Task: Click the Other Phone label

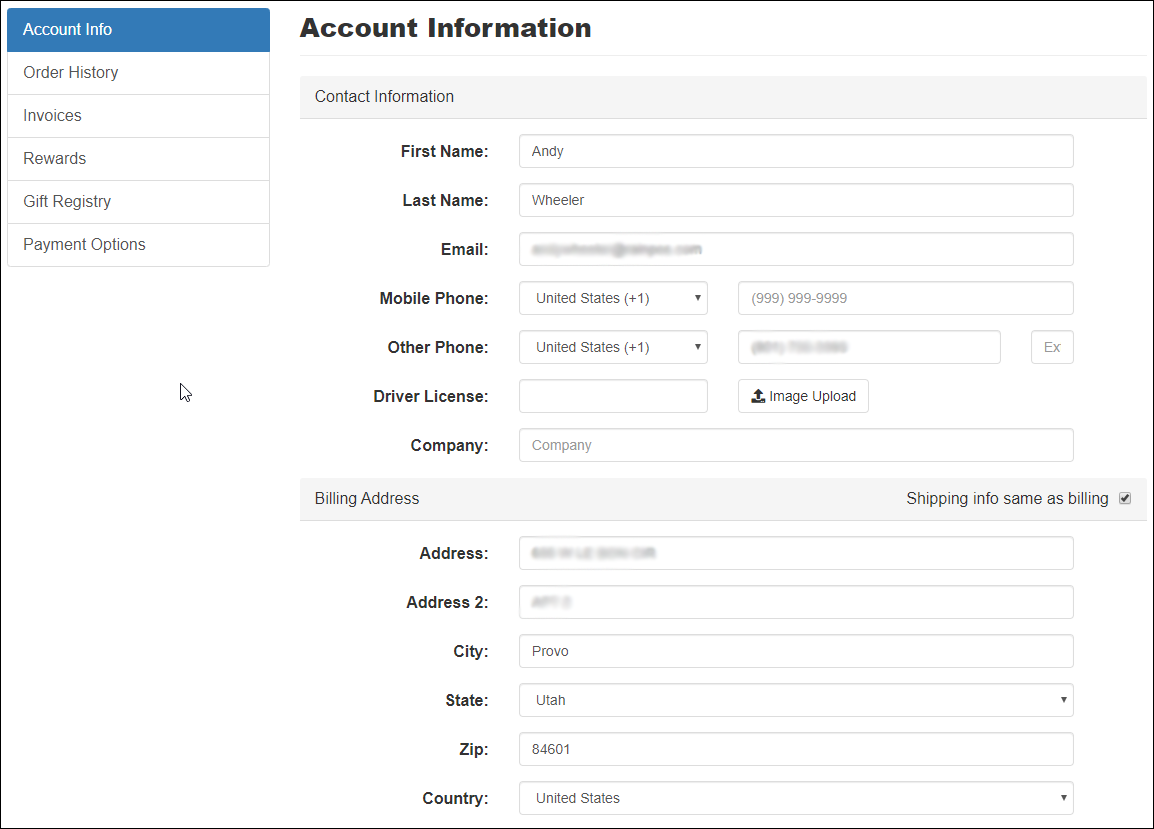Action: point(438,347)
